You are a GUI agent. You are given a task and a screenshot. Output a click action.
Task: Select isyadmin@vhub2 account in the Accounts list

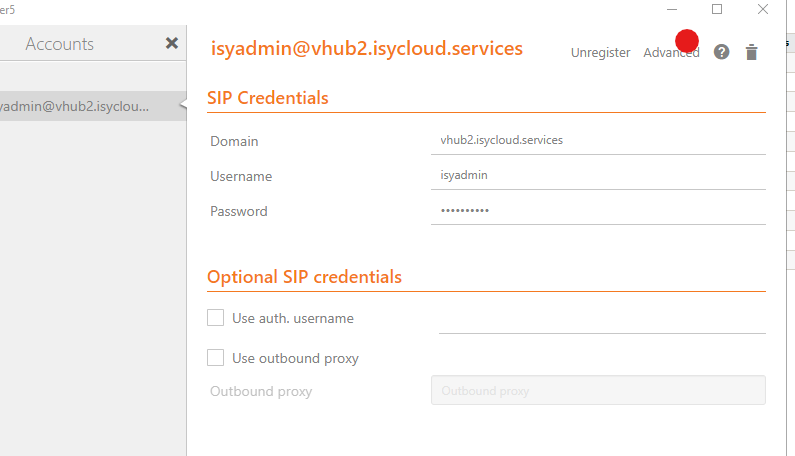[92, 106]
